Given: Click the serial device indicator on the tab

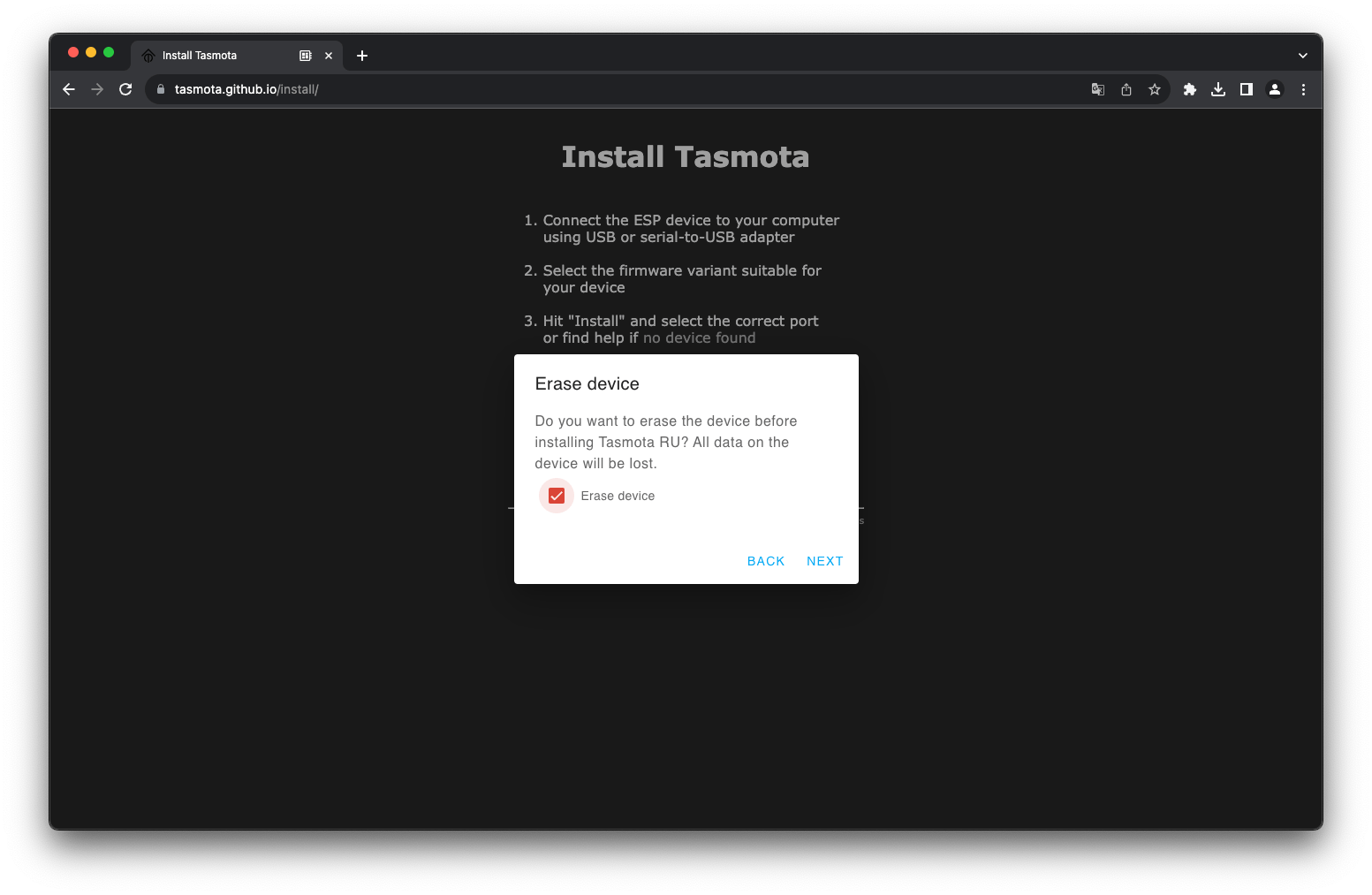Looking at the screenshot, I should pyautogui.click(x=306, y=56).
